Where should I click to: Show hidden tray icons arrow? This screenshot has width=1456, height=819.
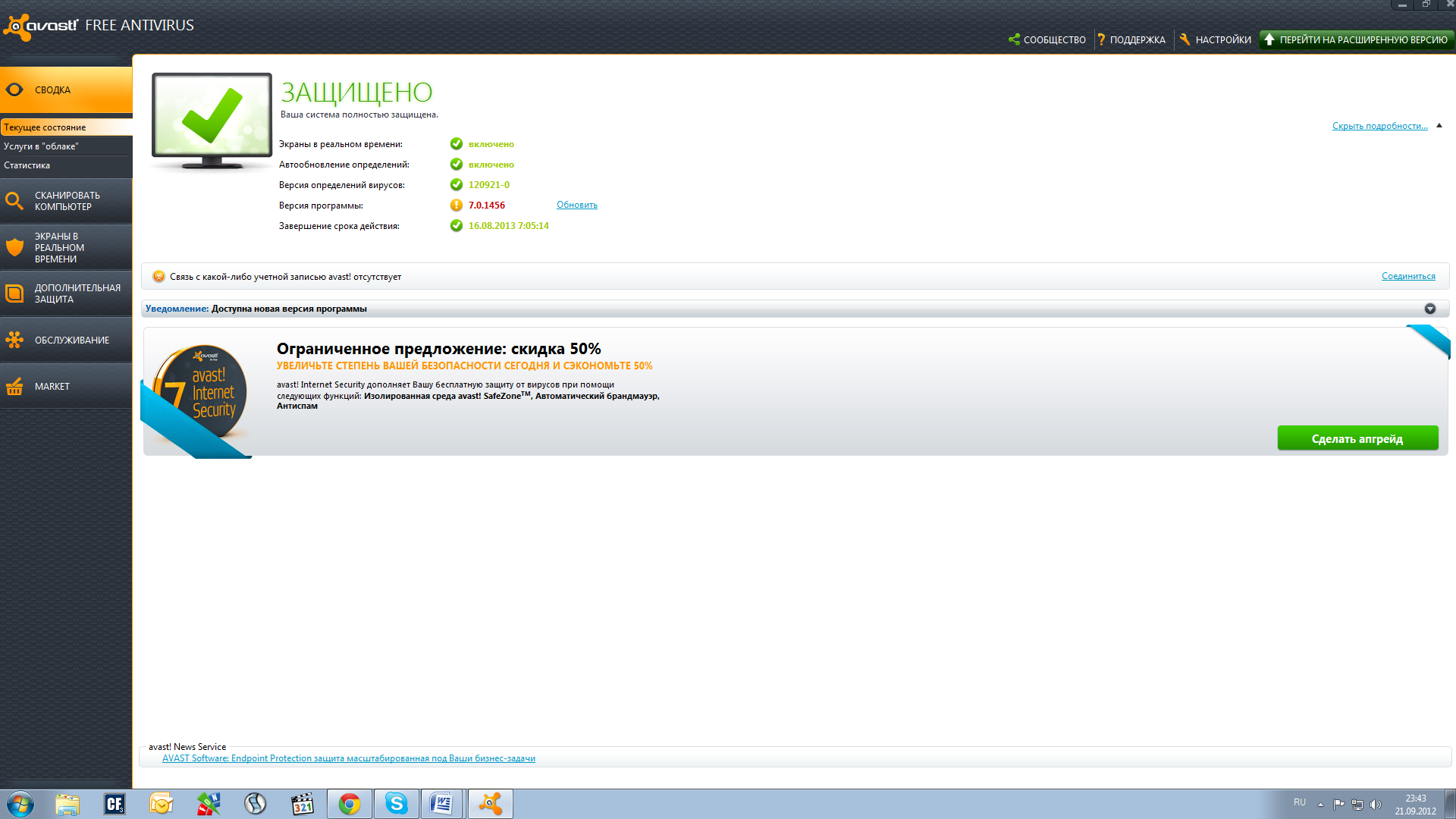click(x=1320, y=805)
